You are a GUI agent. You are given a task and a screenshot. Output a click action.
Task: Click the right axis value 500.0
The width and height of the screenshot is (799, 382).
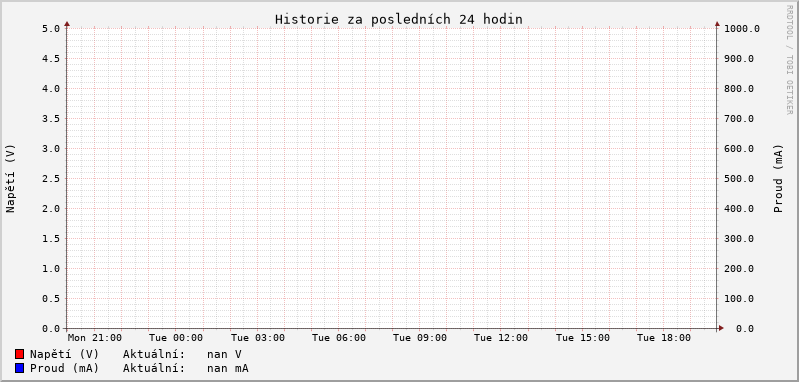[x=738, y=179]
